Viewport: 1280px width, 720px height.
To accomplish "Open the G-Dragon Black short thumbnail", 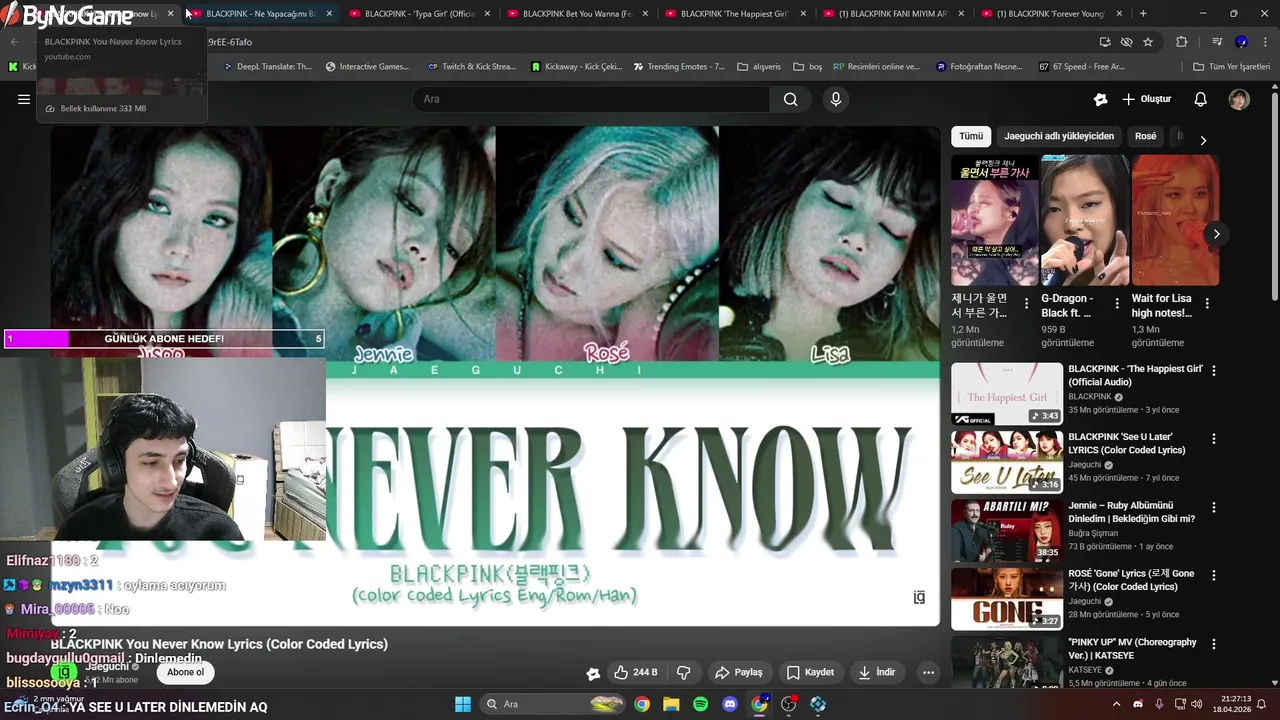I will [1085, 220].
